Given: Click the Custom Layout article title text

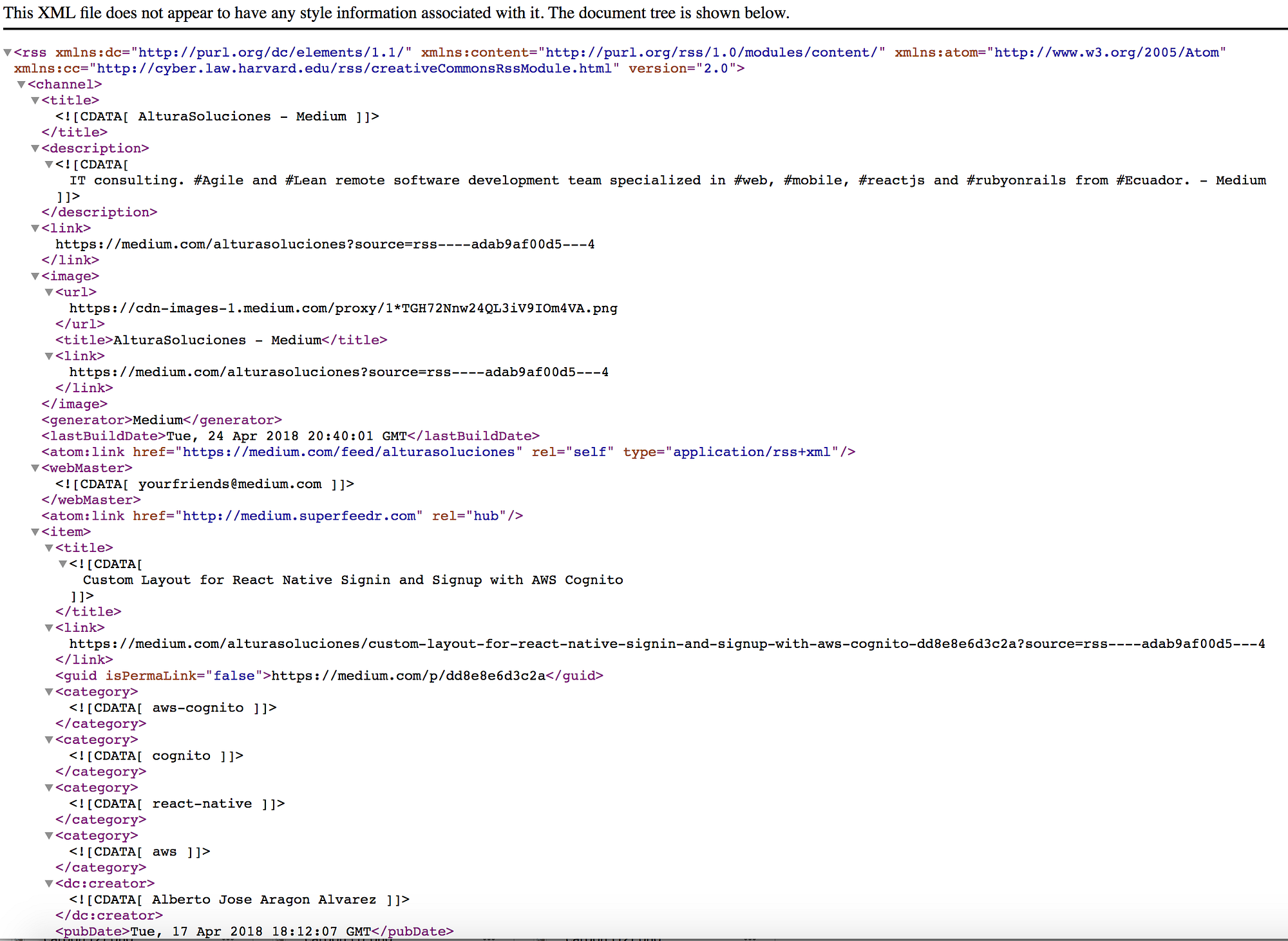Looking at the screenshot, I should pos(353,580).
